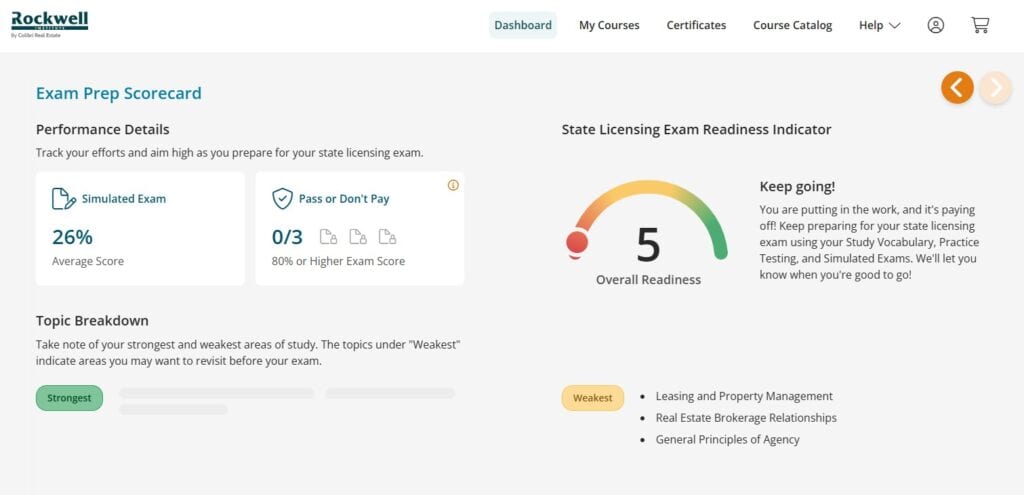Image resolution: width=1024 pixels, height=495 pixels.
Task: Click Leasing and Property Management topic
Action: click(x=744, y=396)
